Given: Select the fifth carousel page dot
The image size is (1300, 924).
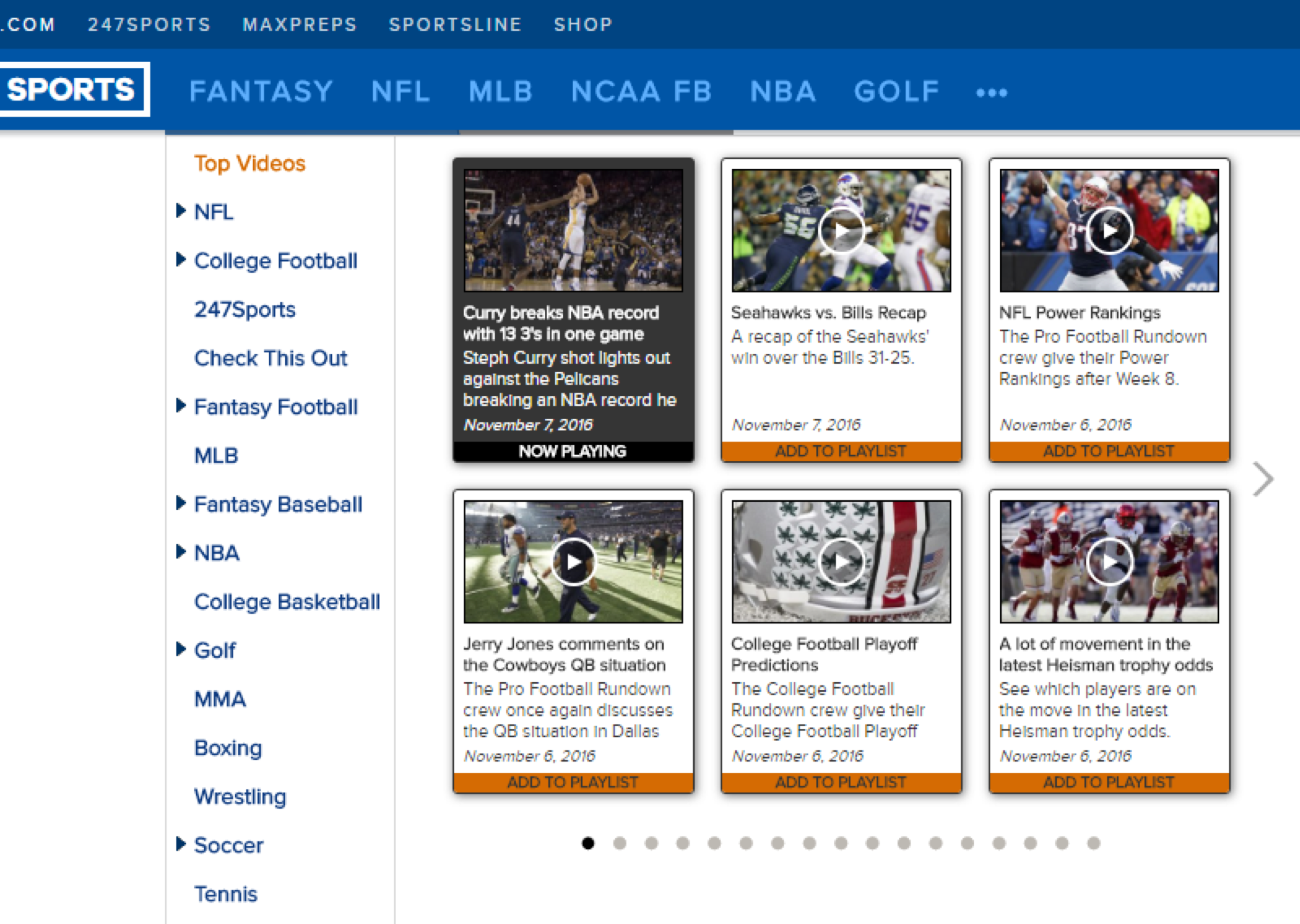Looking at the screenshot, I should pyautogui.click(x=714, y=843).
